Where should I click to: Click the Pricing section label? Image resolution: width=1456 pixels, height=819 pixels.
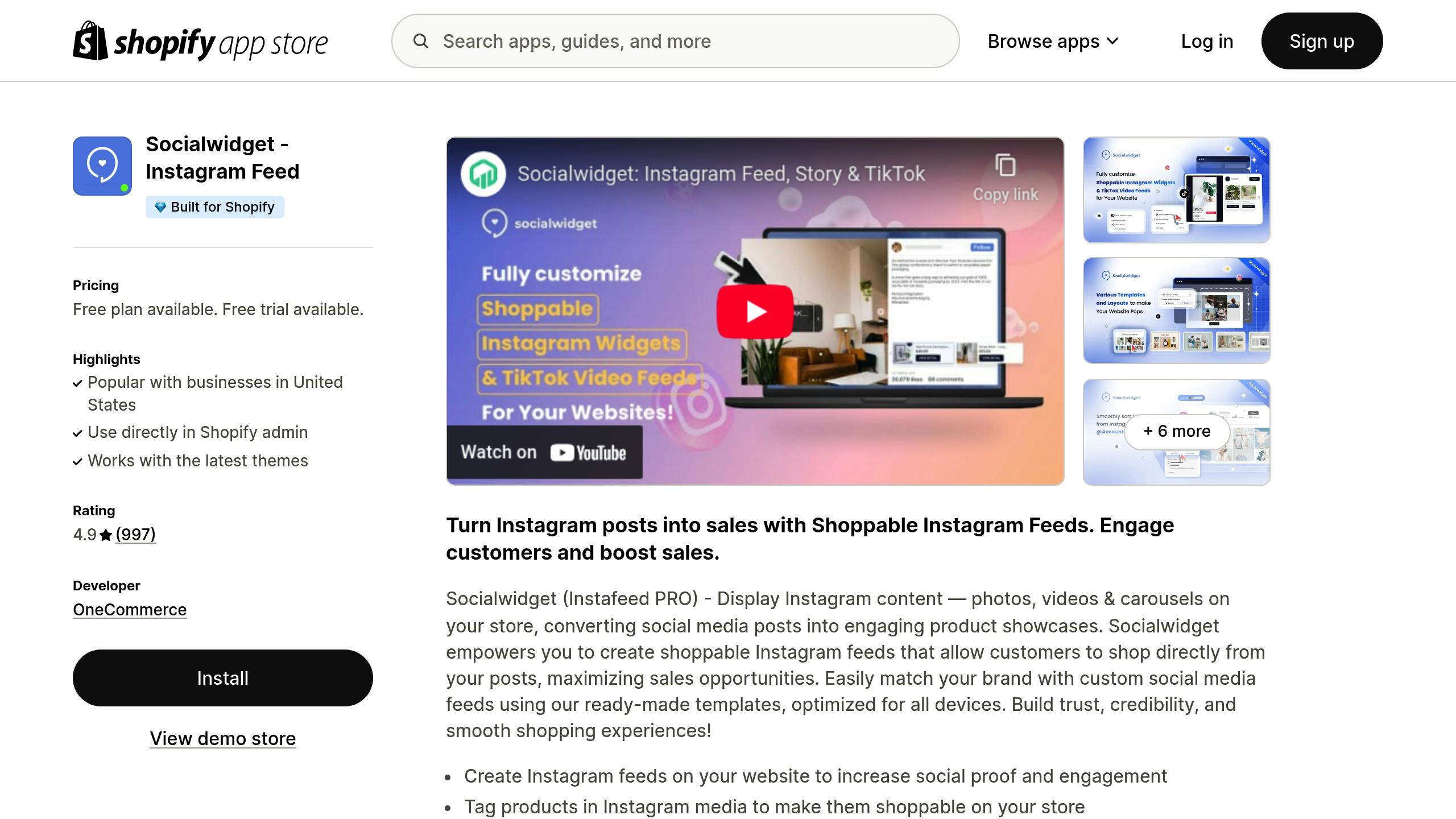pos(96,286)
